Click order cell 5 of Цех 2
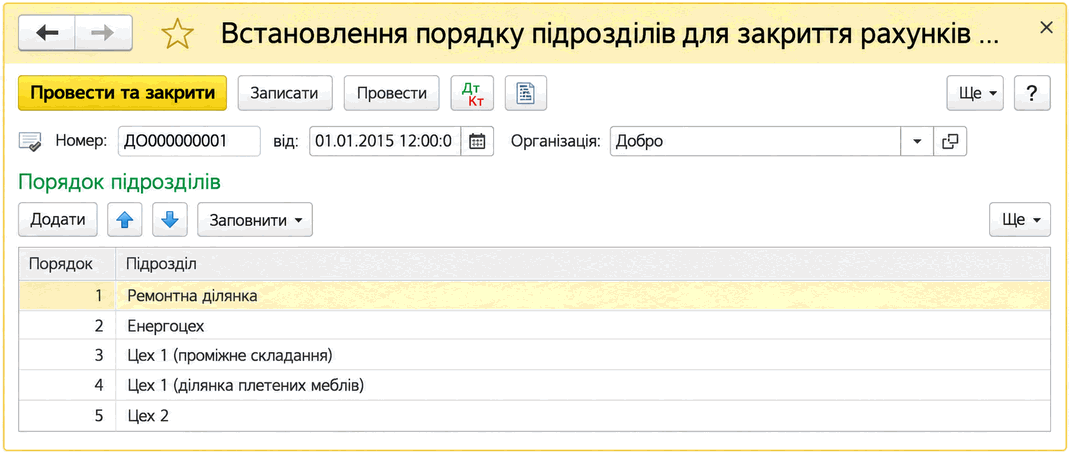 pyautogui.click(x=67, y=415)
